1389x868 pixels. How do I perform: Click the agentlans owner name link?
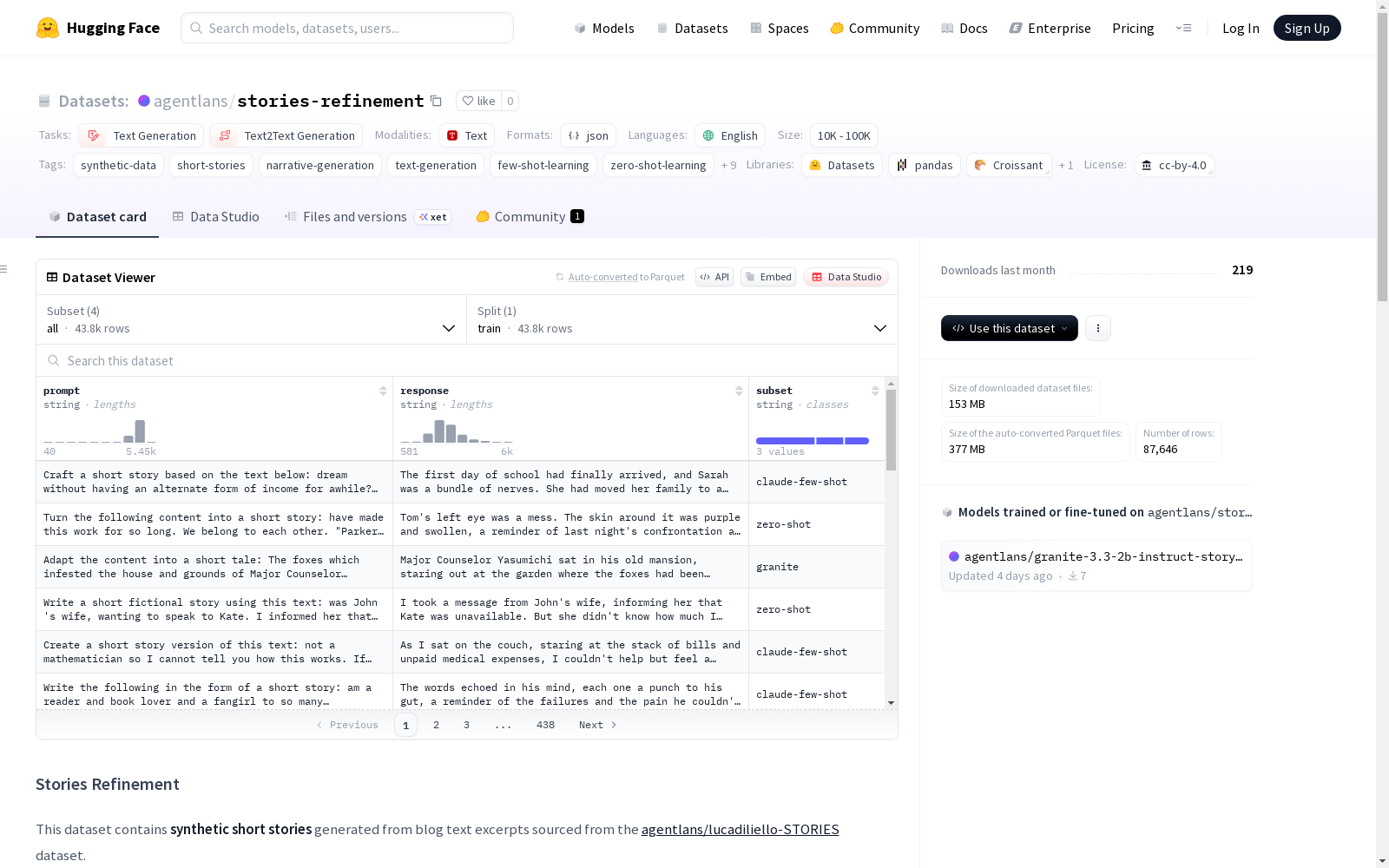(190, 101)
